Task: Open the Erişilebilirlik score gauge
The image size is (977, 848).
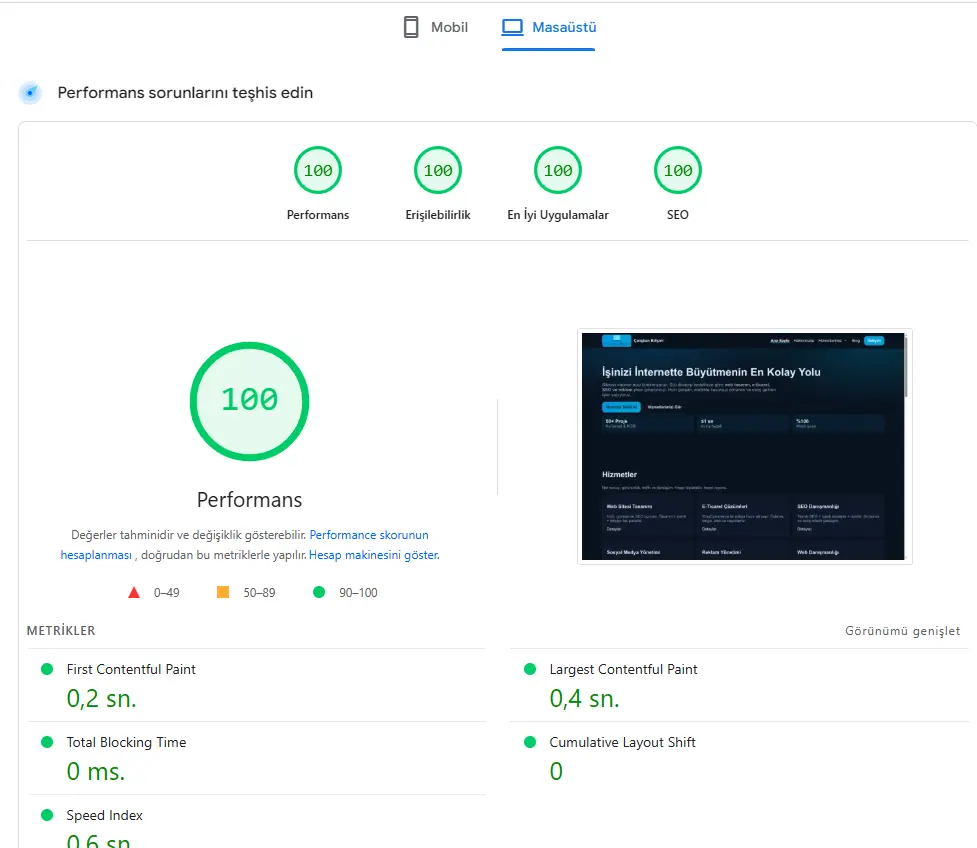Action: [x=438, y=171]
